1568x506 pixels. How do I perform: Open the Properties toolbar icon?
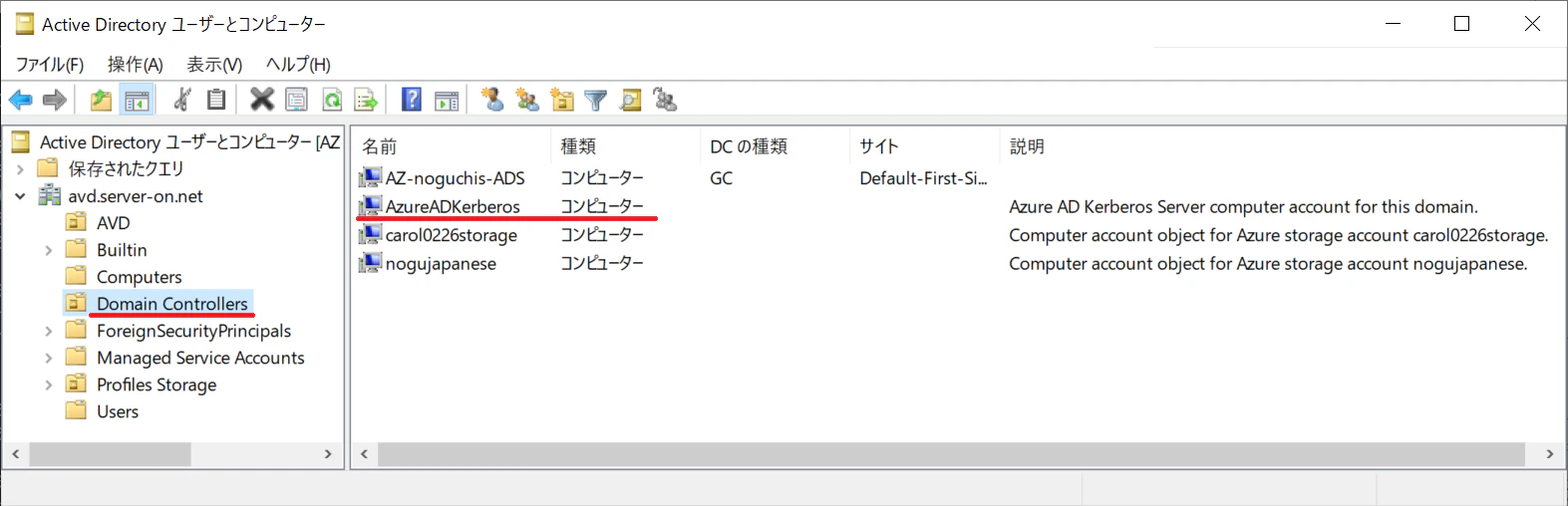point(296,100)
